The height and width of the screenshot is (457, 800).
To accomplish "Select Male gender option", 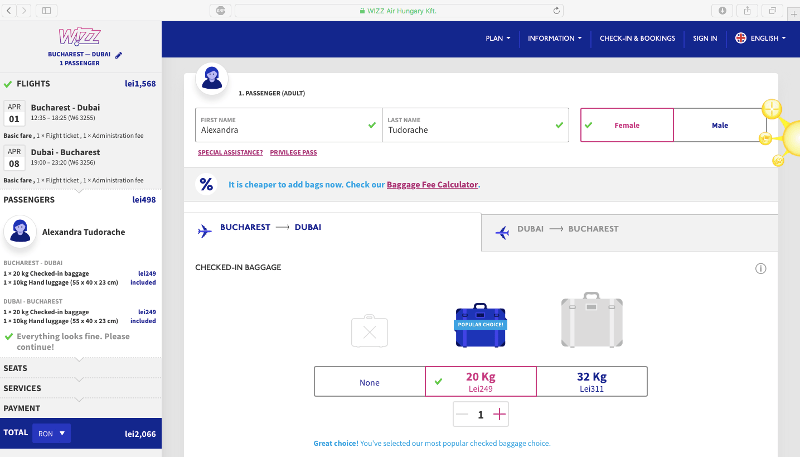I will point(720,125).
